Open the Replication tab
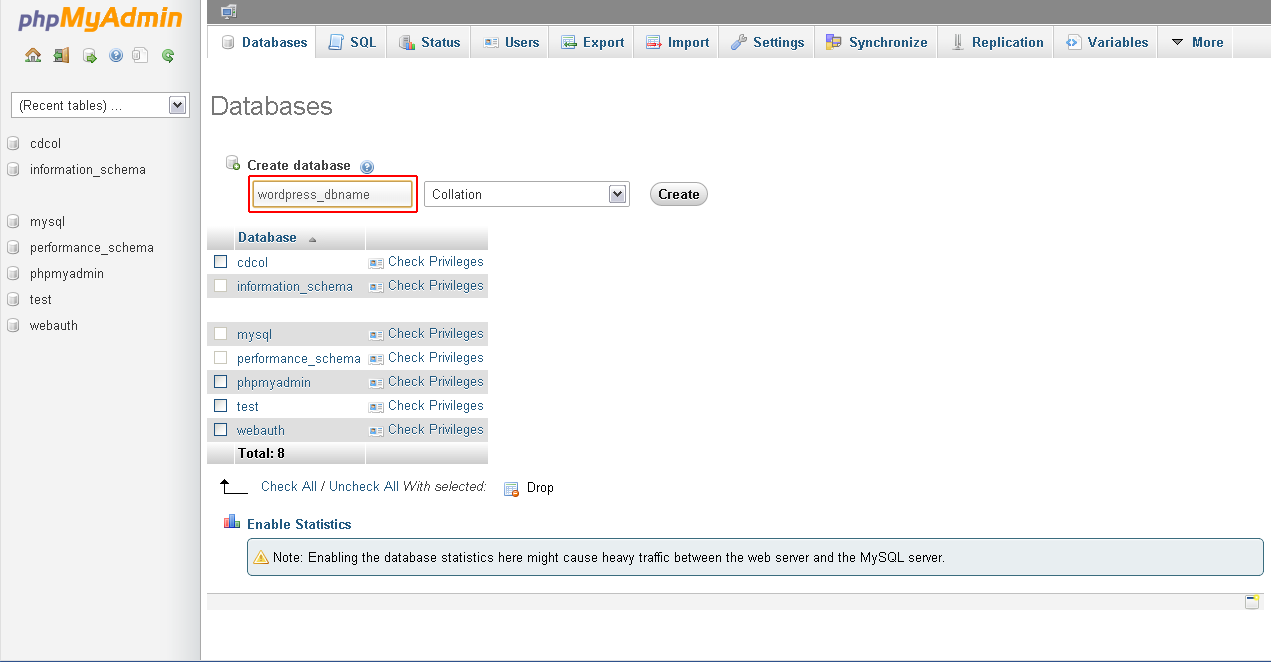This screenshot has height=662, width=1271. pyautogui.click(x=996, y=42)
